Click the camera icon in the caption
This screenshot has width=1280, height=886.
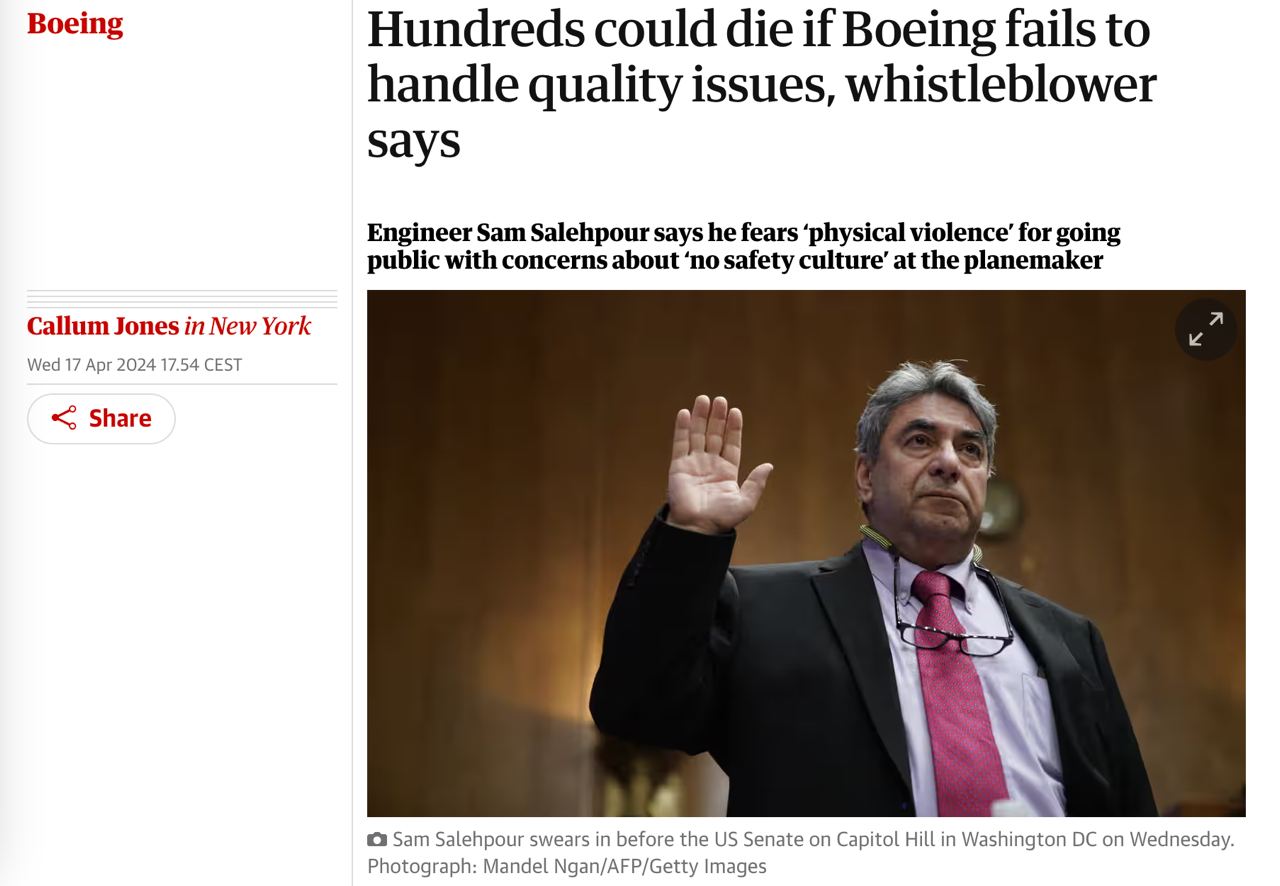377,840
